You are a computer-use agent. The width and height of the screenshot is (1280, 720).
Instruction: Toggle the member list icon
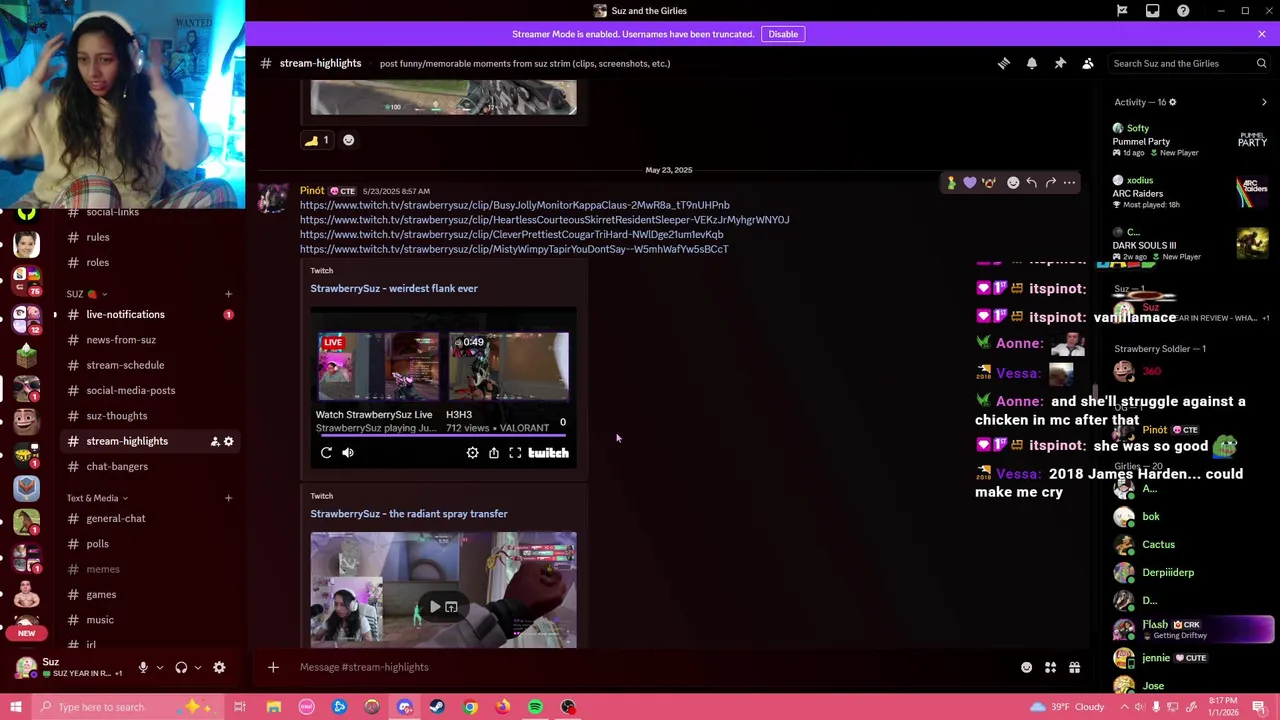[x=1088, y=63]
